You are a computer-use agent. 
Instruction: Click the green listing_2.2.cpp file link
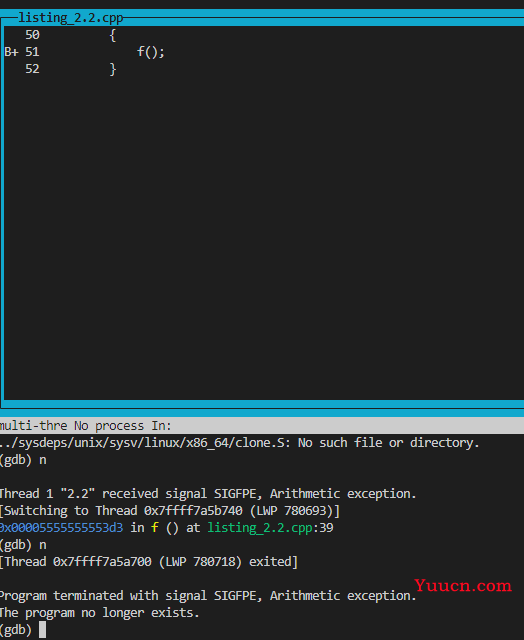(x=260, y=528)
